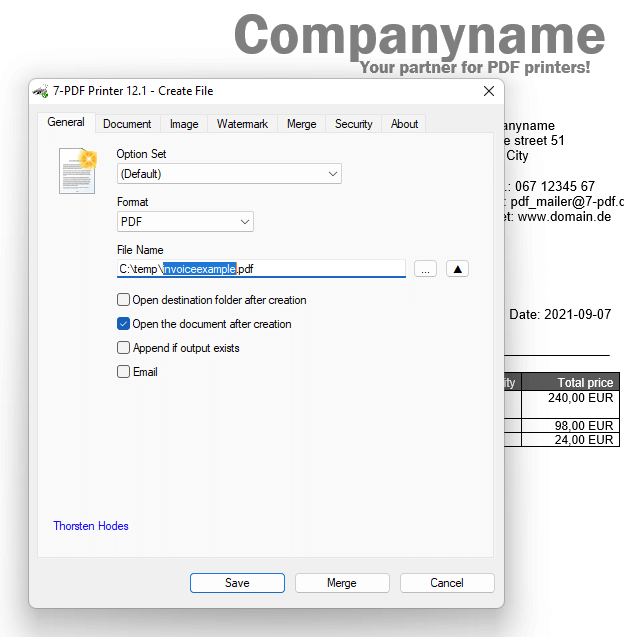Switch to the Image tab
Viewport: 624px width, 637px height.
pos(184,124)
